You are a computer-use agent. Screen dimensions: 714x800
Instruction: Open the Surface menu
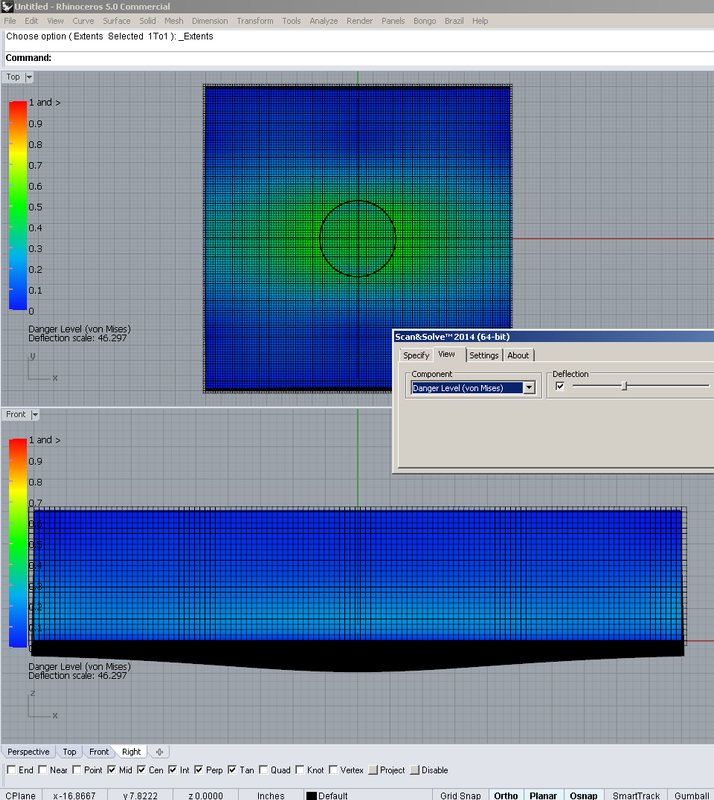[x=116, y=21]
